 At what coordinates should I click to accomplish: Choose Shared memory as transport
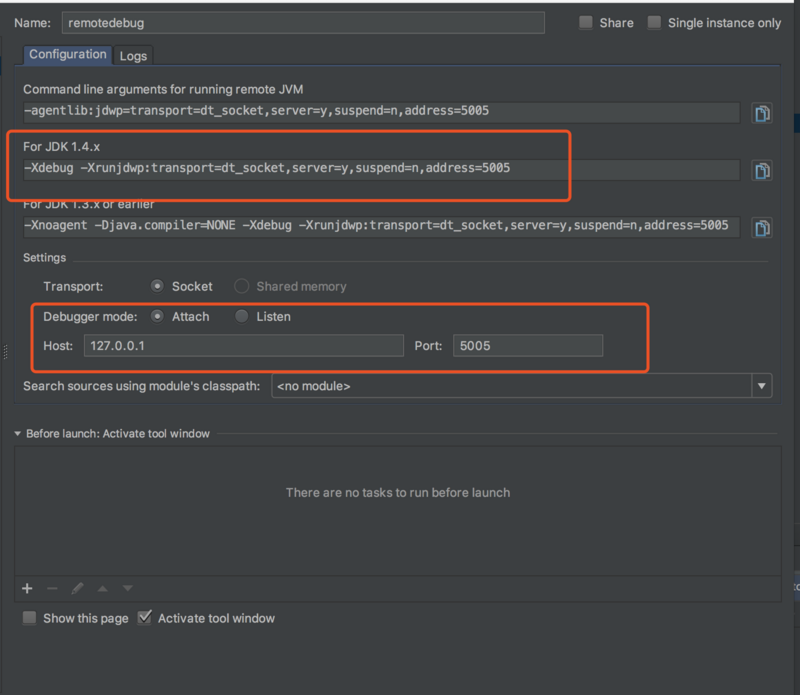(240, 285)
